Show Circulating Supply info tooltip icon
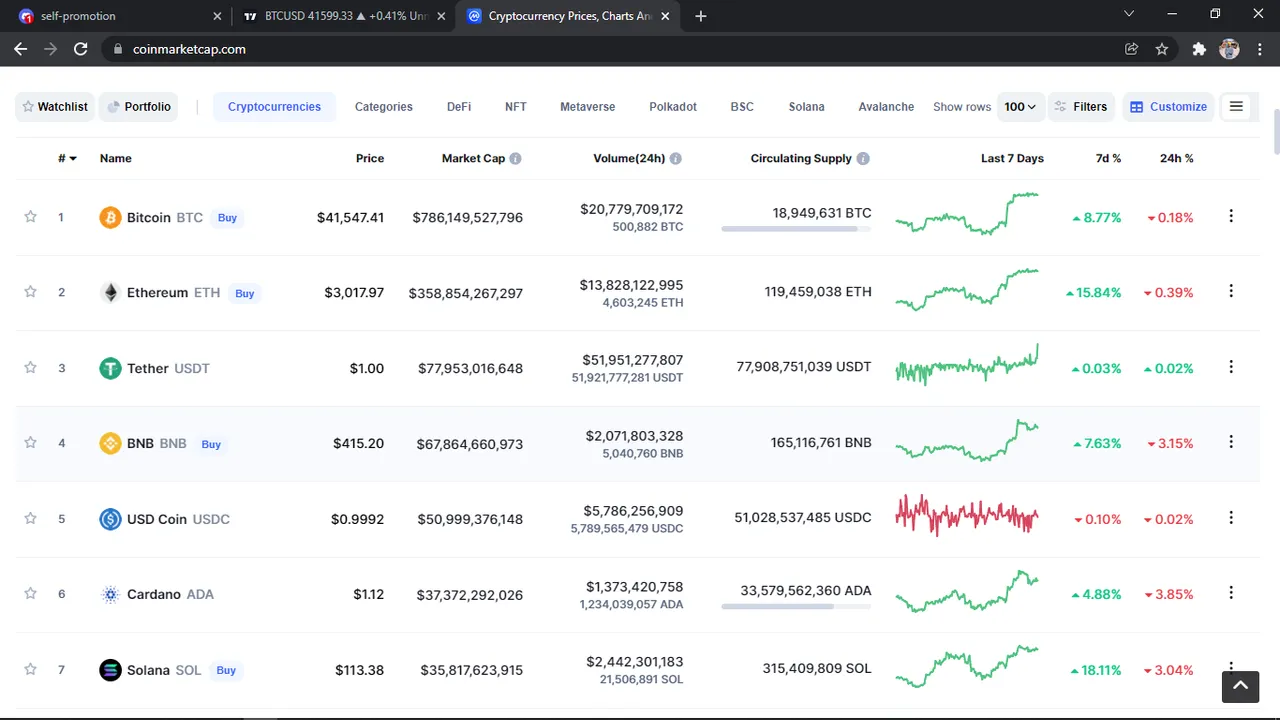The image size is (1280, 720). 863,158
